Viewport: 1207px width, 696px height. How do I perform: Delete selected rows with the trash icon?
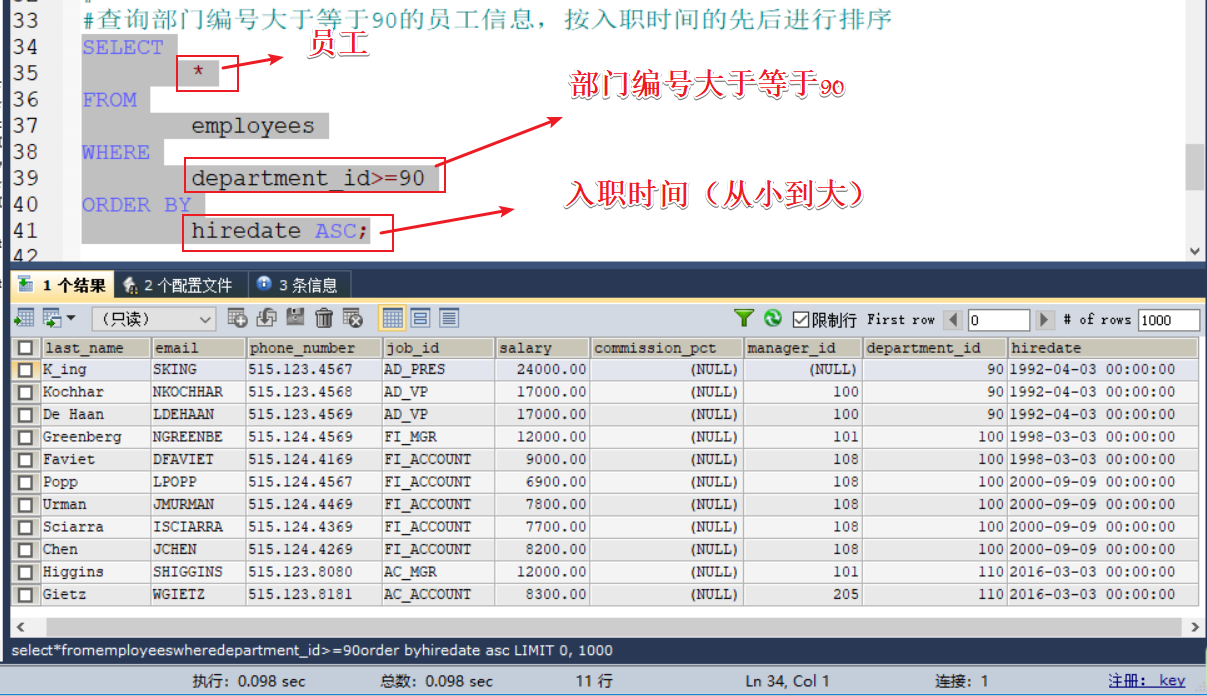(324, 319)
